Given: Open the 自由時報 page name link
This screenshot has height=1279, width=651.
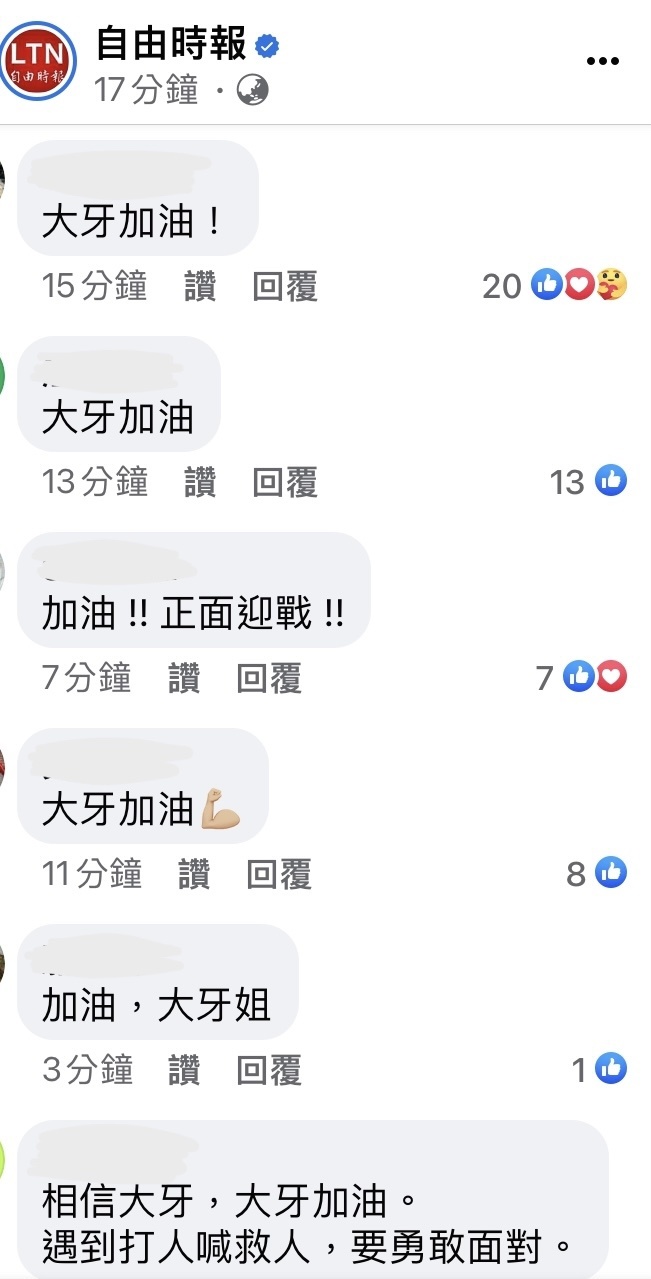Looking at the screenshot, I should click(171, 44).
